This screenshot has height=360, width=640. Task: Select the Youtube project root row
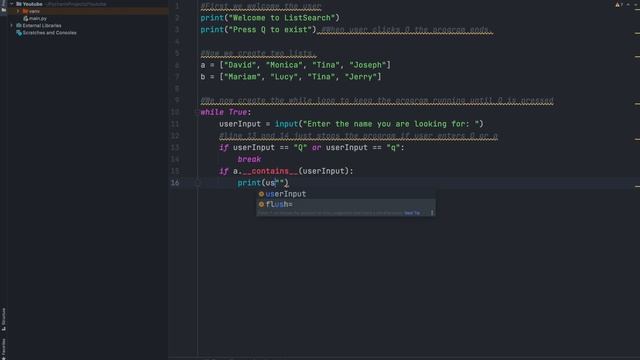coord(88,4)
